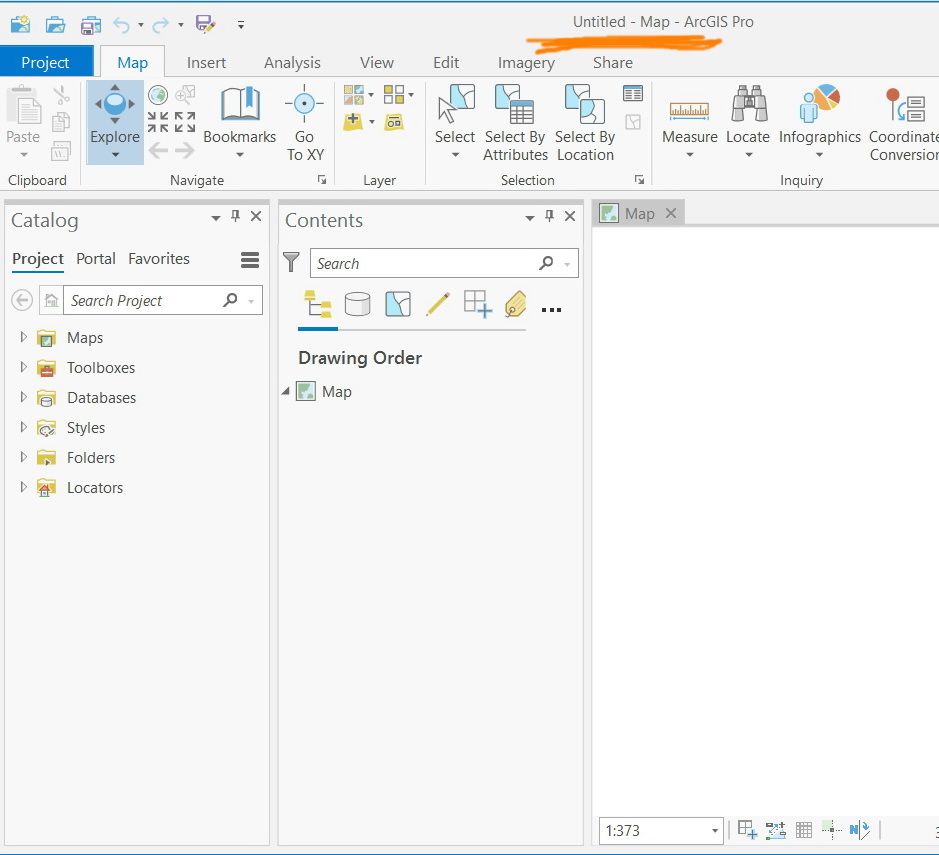Click the Redo arrow icon
Image resolution: width=939 pixels, height=855 pixels.
160,25
